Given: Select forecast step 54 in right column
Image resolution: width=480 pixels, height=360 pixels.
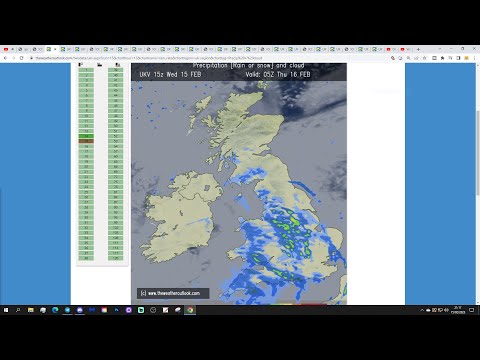Looking at the screenshot, I should click(x=116, y=146).
